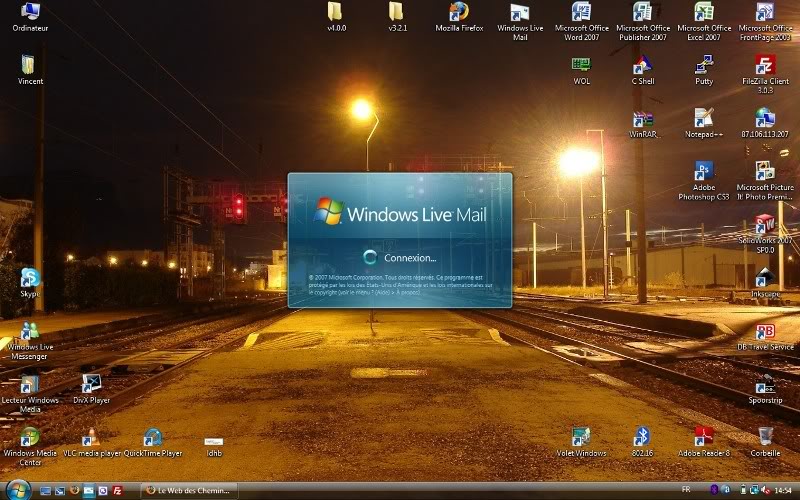Click Show Desktop in Quick Launch
The width and height of the screenshot is (800, 500).
click(x=45, y=491)
